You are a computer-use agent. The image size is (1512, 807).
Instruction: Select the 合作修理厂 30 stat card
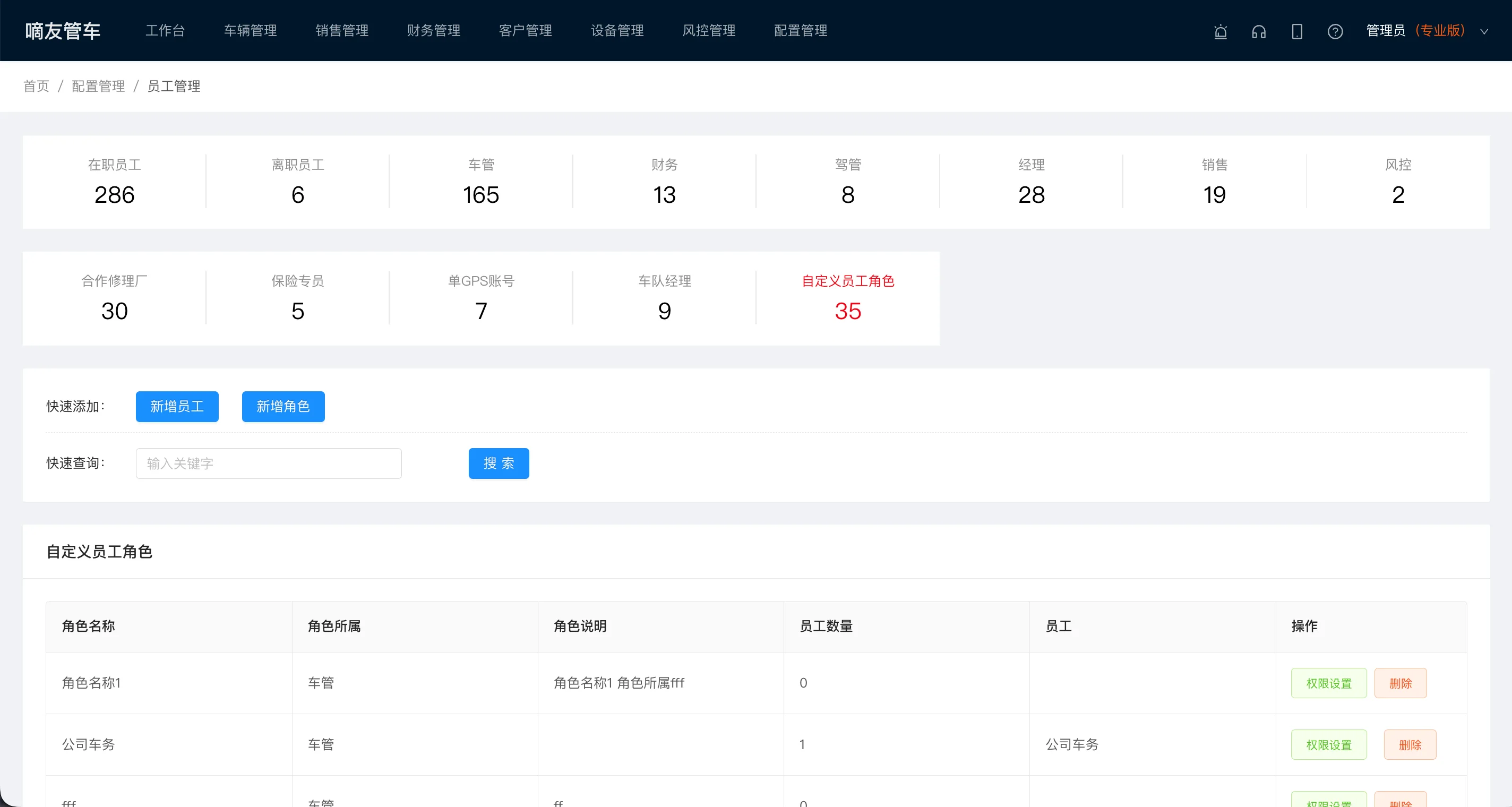[x=115, y=298]
